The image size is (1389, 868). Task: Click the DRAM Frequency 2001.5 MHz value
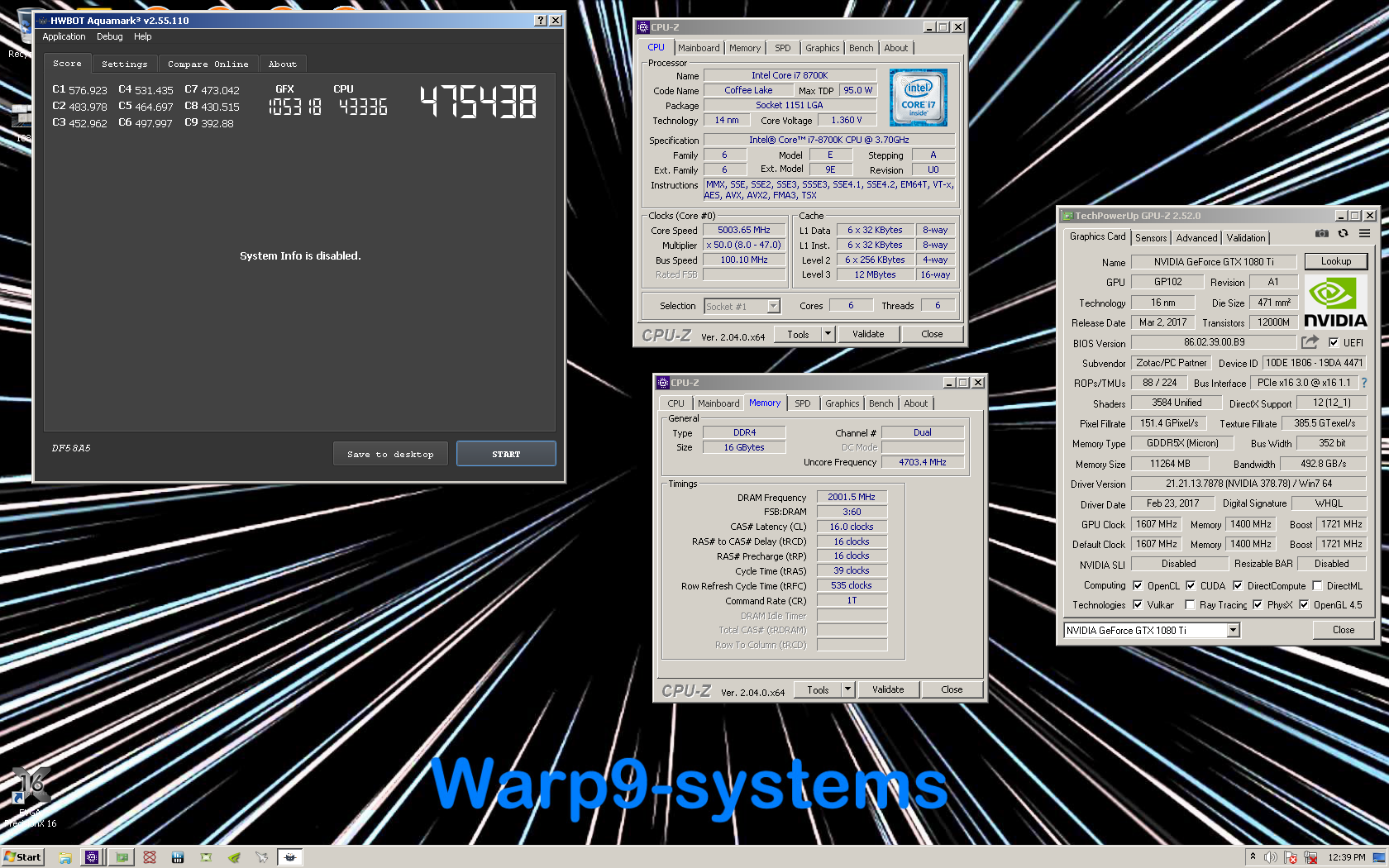(x=852, y=497)
